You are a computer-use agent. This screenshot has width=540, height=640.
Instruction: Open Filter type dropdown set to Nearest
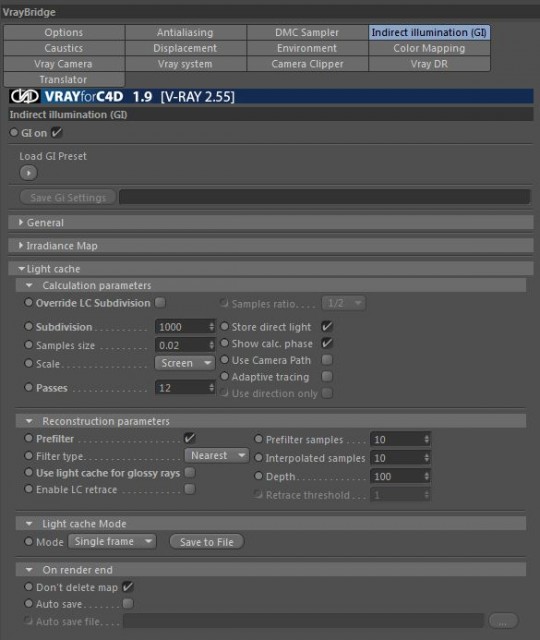pos(217,455)
